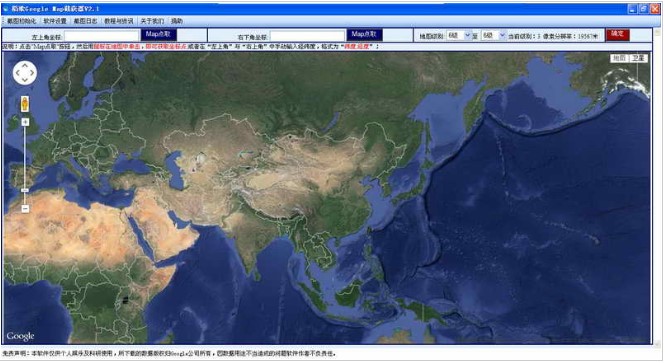Viewport: 665px width, 363px height.
Task: Open the 软件设置 menu
Action: point(55,21)
